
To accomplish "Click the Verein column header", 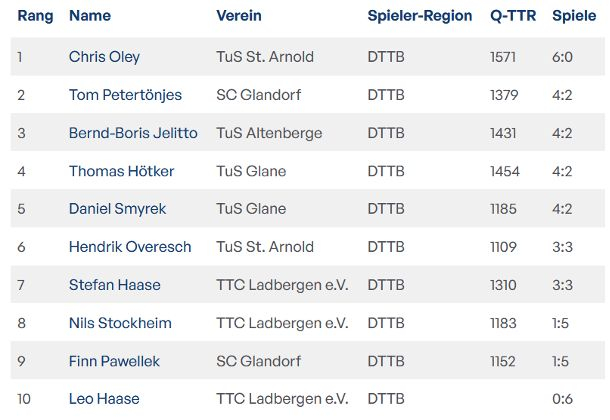I will pyautogui.click(x=240, y=16).
